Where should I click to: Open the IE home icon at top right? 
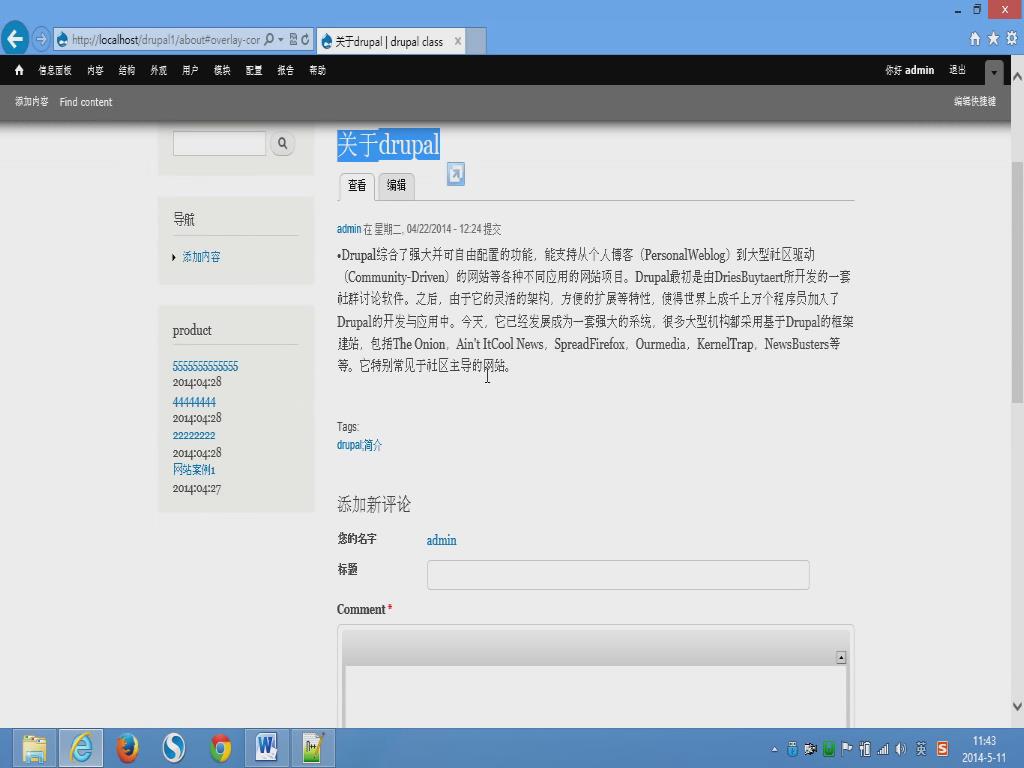(974, 39)
